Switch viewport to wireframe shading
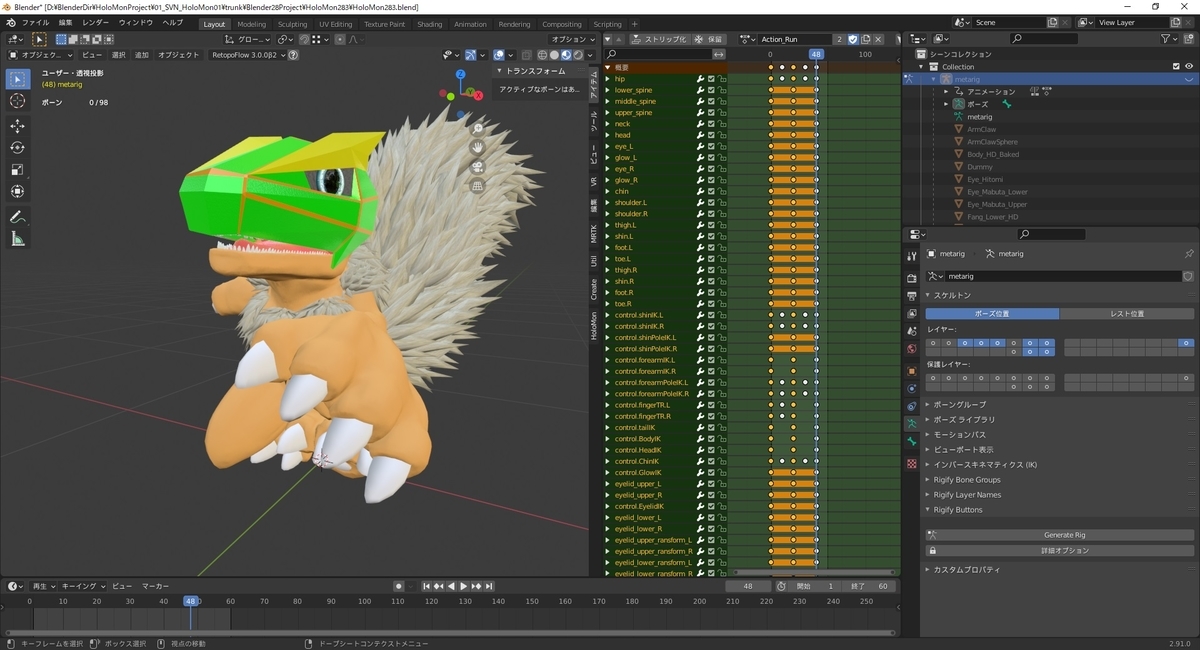The width and height of the screenshot is (1200, 650). coord(544,55)
